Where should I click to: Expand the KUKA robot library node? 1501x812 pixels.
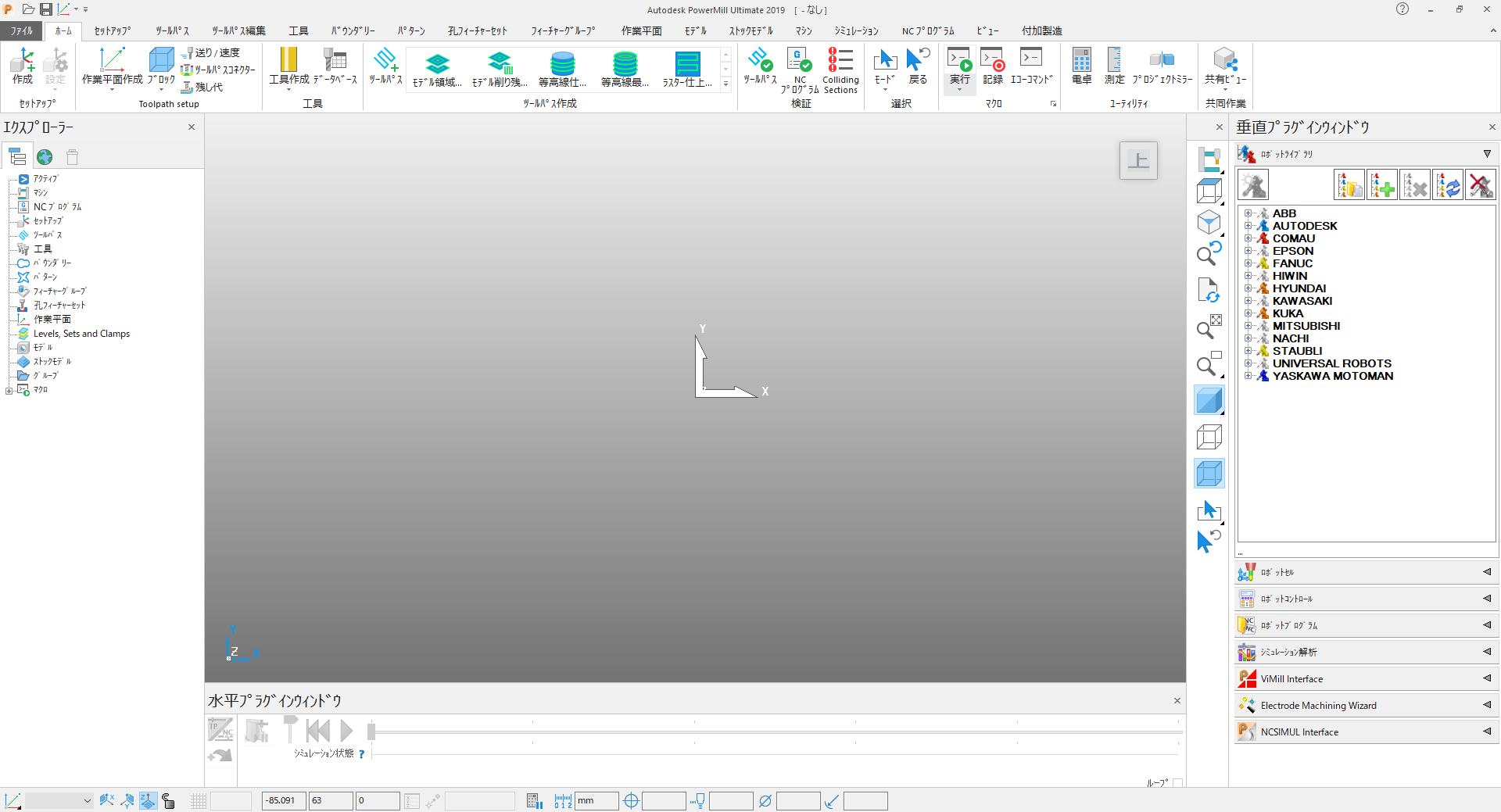[1248, 313]
